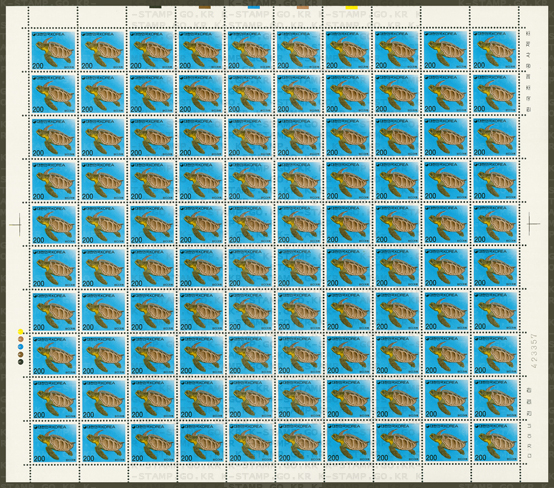Click the Korean text in lower right margin

(529, 422)
